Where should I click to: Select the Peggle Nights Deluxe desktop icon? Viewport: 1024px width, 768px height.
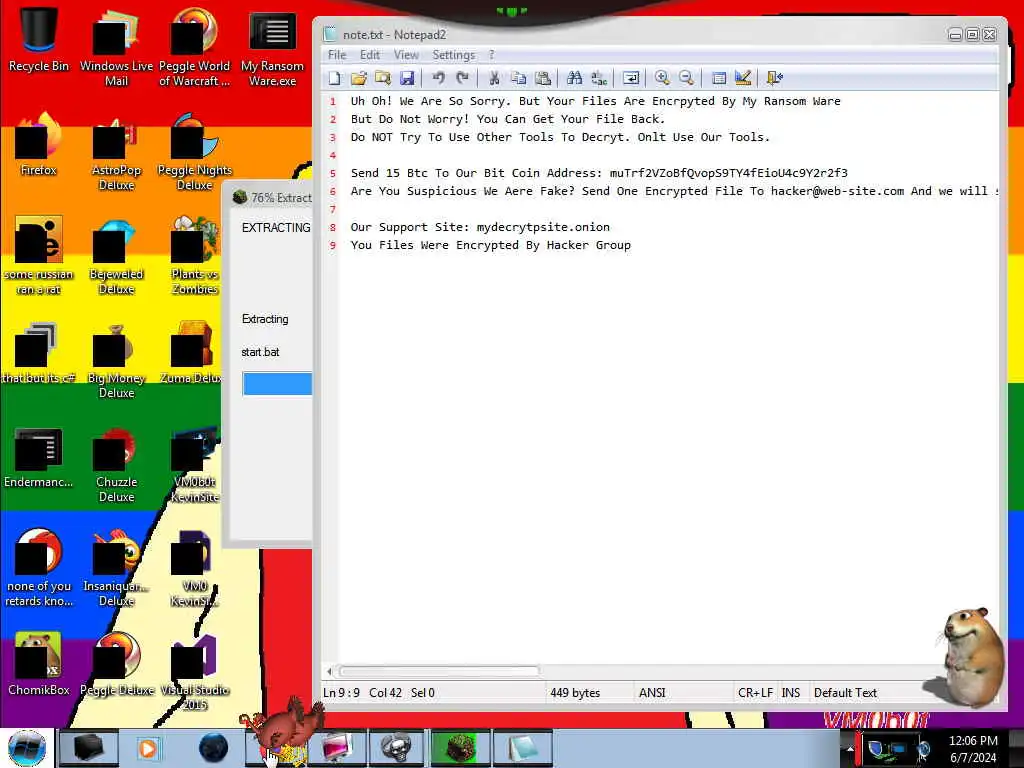195,152
